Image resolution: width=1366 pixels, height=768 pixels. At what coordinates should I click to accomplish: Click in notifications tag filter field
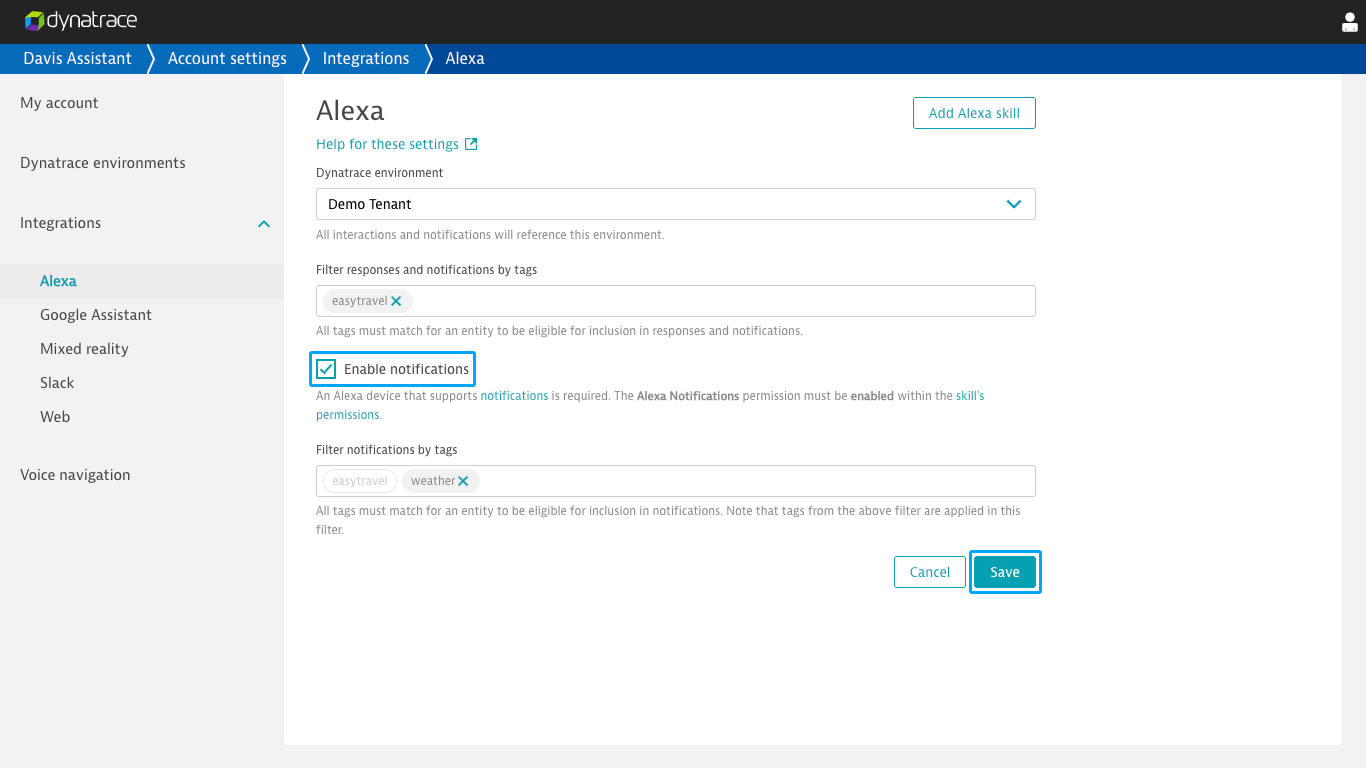676,481
